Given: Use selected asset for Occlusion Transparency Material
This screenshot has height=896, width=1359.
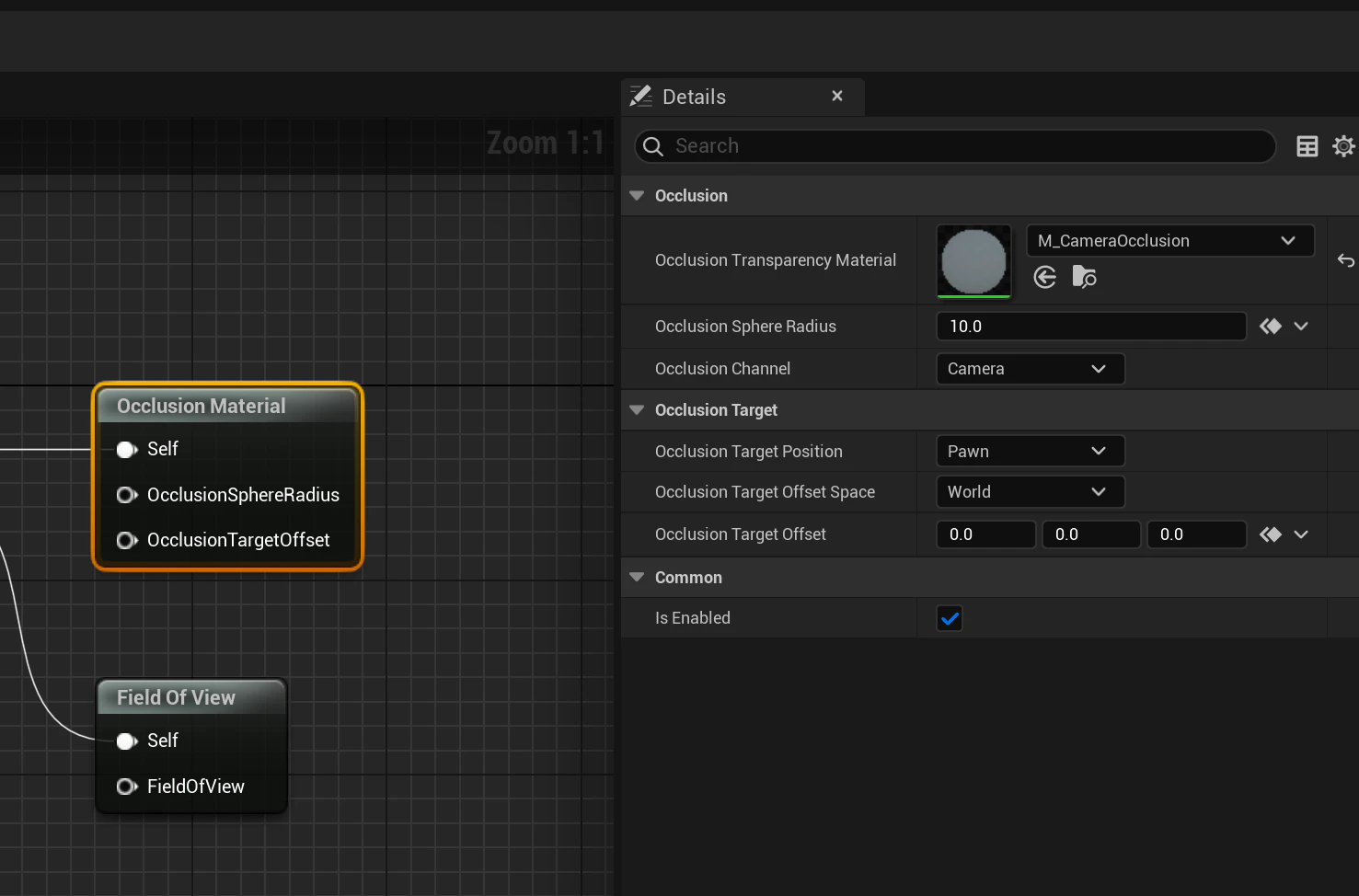Looking at the screenshot, I should pos(1044,277).
